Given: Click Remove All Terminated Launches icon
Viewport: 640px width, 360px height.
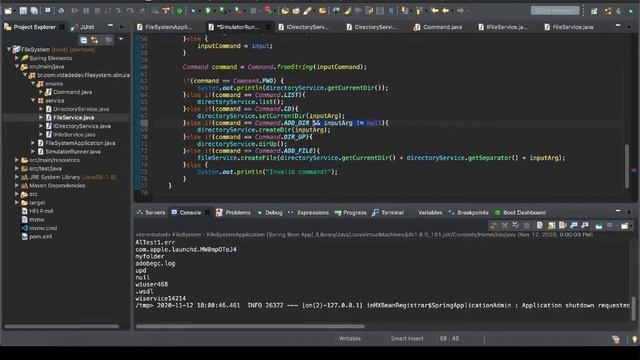Looking at the screenshot, I should (515, 225).
